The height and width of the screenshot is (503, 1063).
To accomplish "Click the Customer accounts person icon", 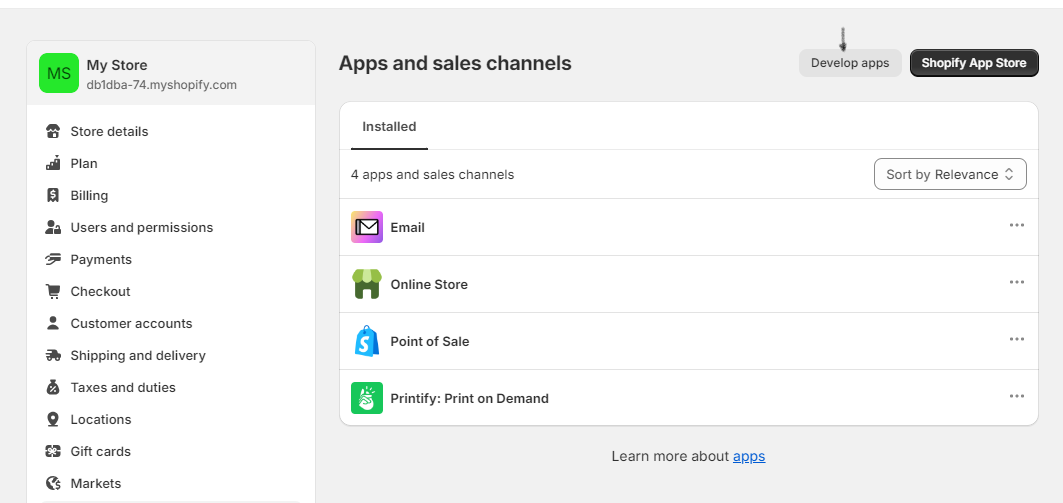I will point(53,323).
